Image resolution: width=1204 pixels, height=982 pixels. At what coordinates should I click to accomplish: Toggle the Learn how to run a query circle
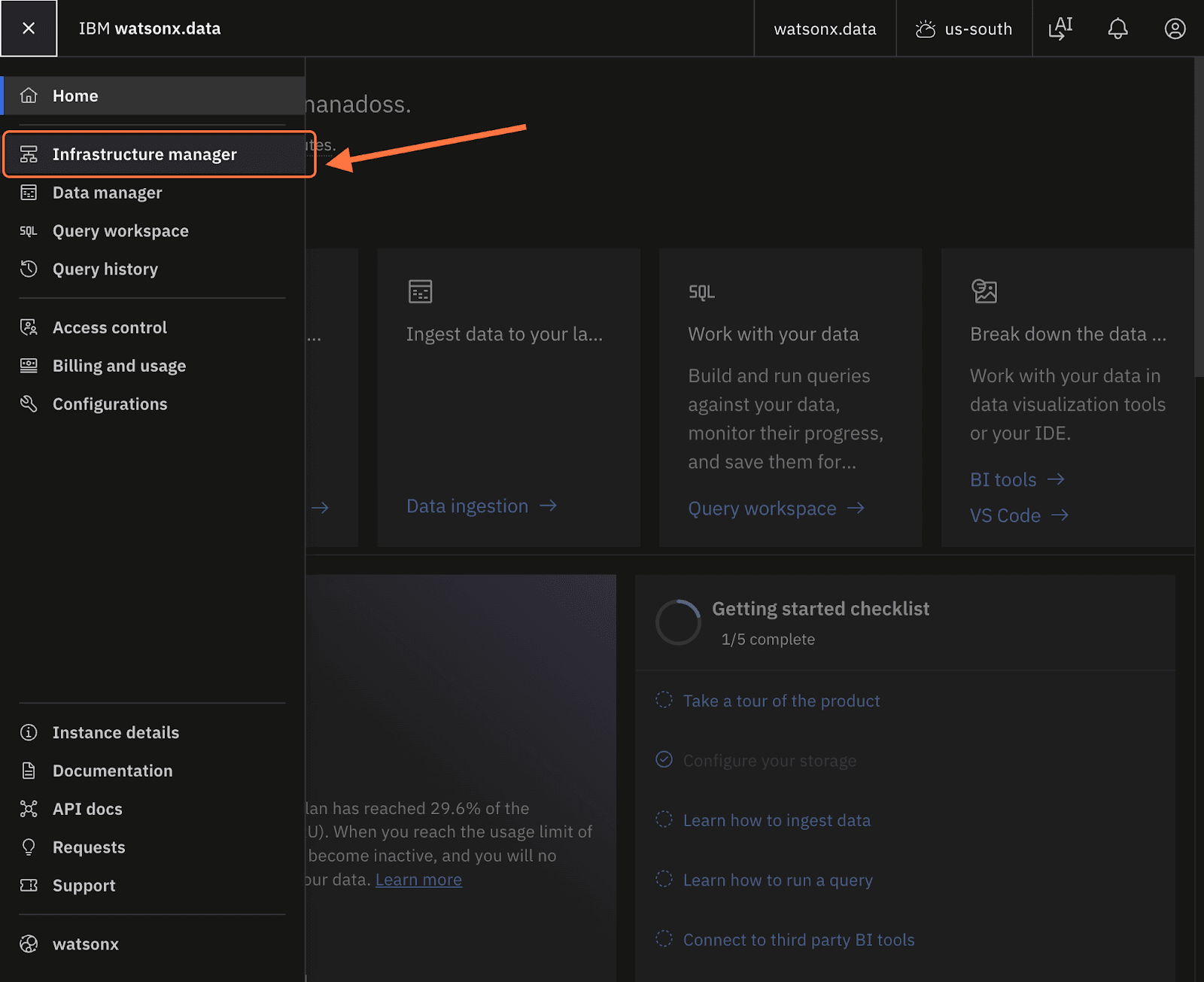click(664, 879)
